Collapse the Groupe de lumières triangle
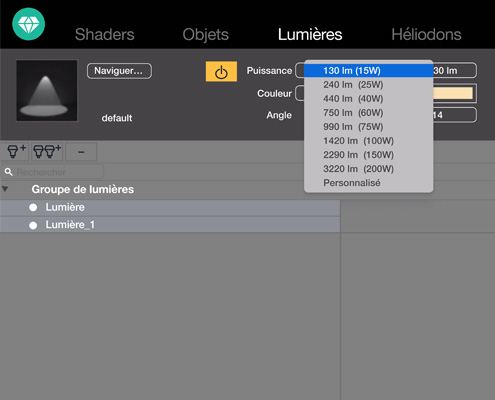 coord(5,189)
